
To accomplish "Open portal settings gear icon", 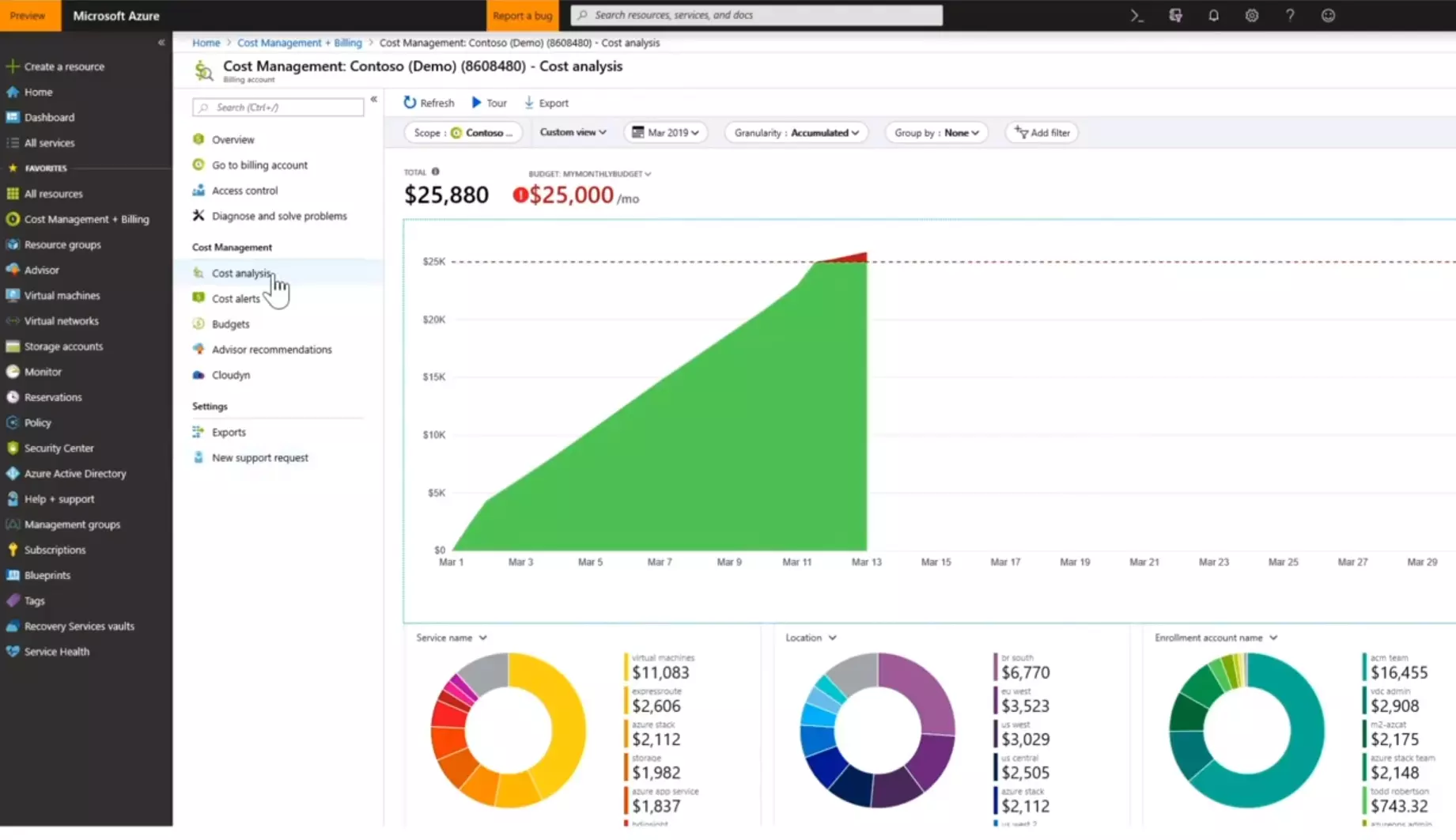I will point(1251,15).
